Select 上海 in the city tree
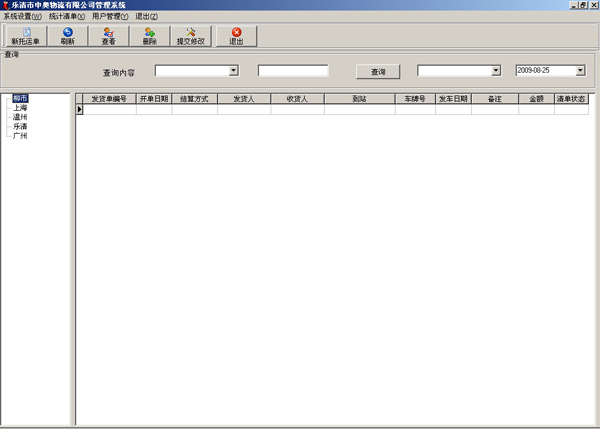Screen dimensions: 600x429 click(20, 108)
